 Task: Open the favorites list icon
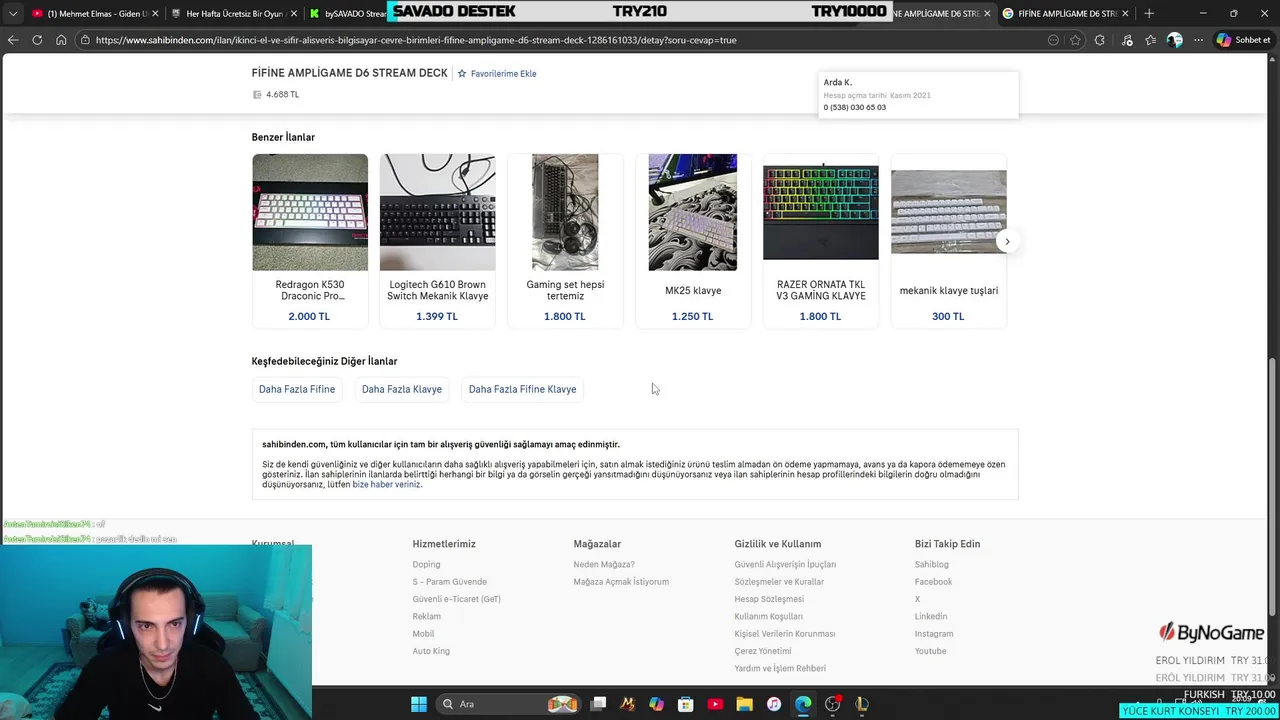coord(1150,40)
